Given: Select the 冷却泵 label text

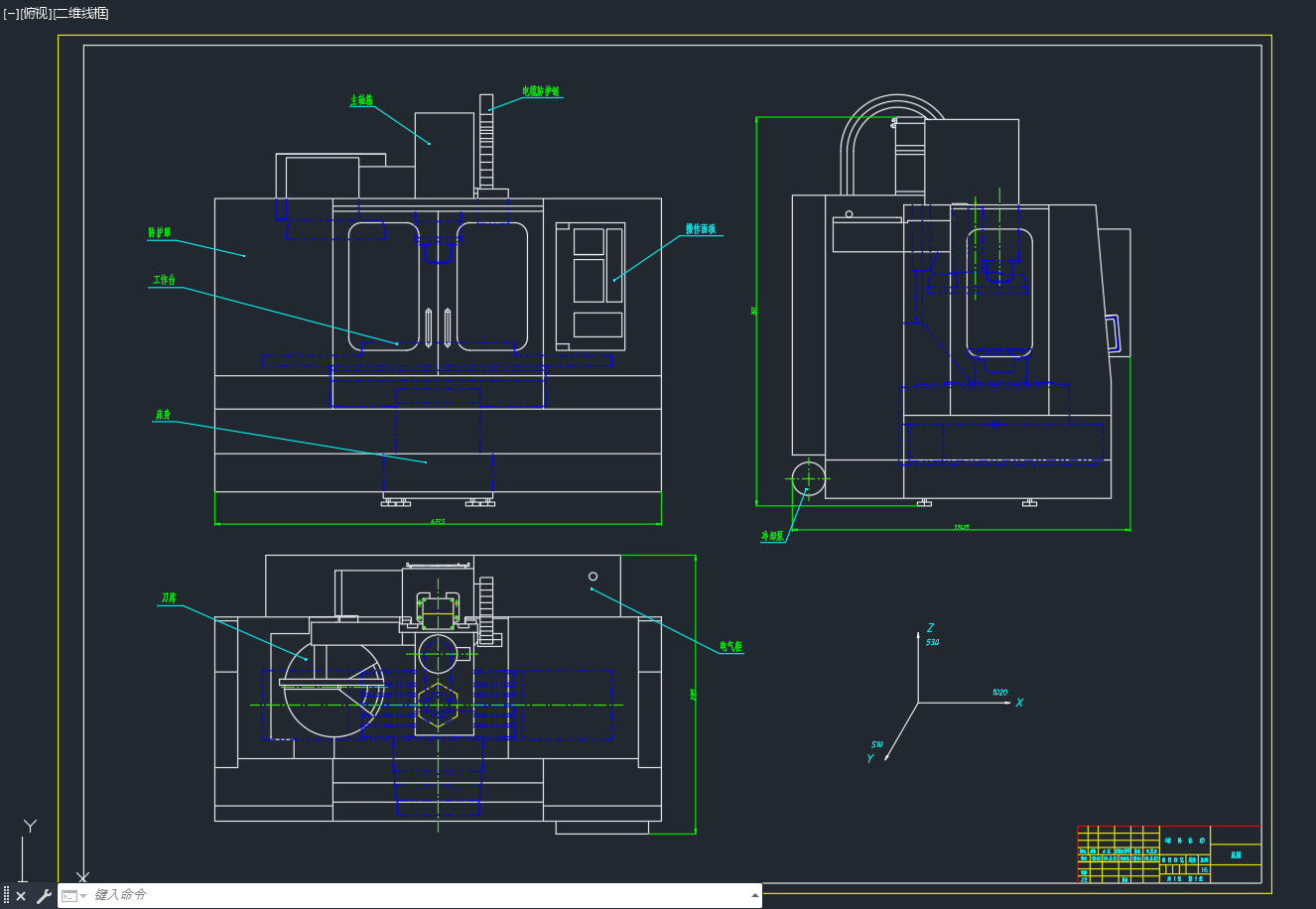Looking at the screenshot, I should click(772, 536).
